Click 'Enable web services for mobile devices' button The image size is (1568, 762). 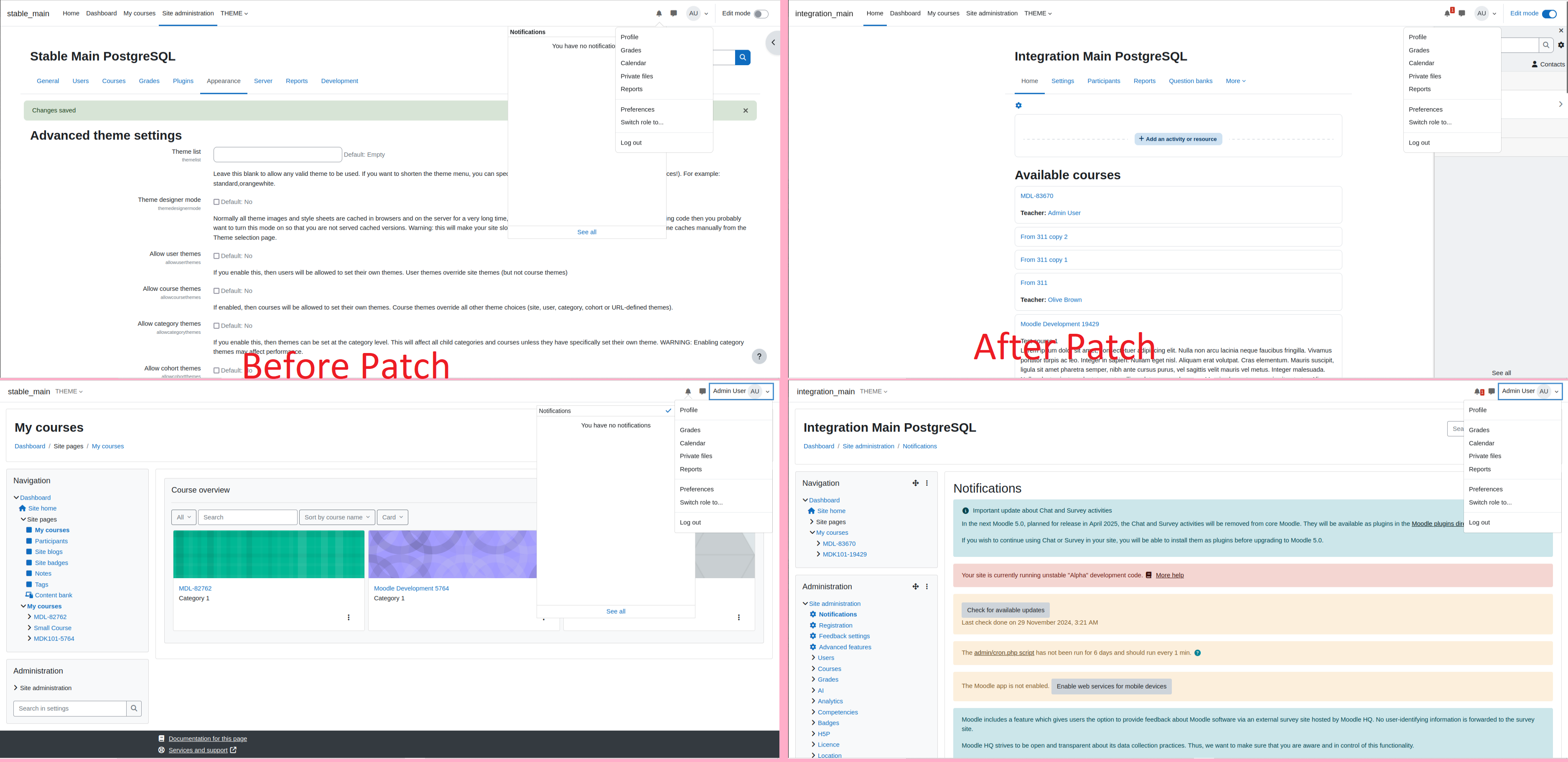pos(1111,686)
